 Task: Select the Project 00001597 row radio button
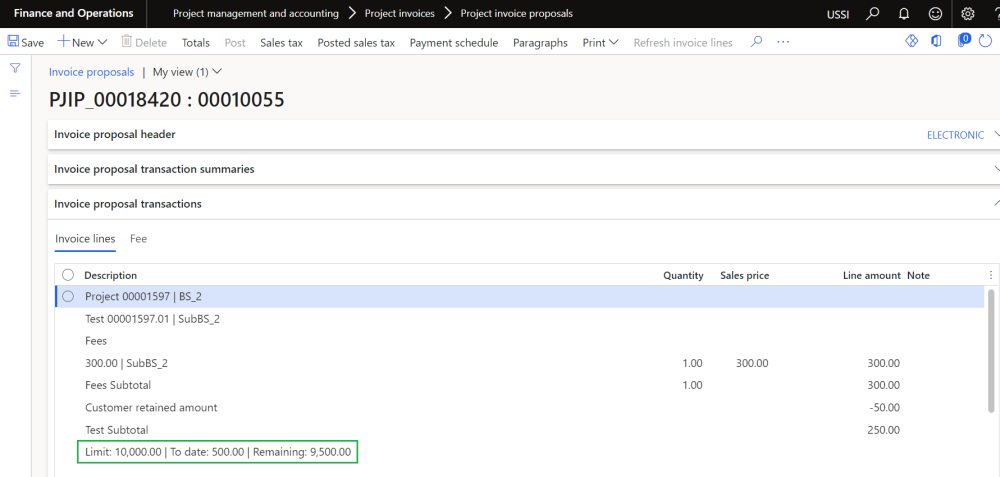pos(68,297)
